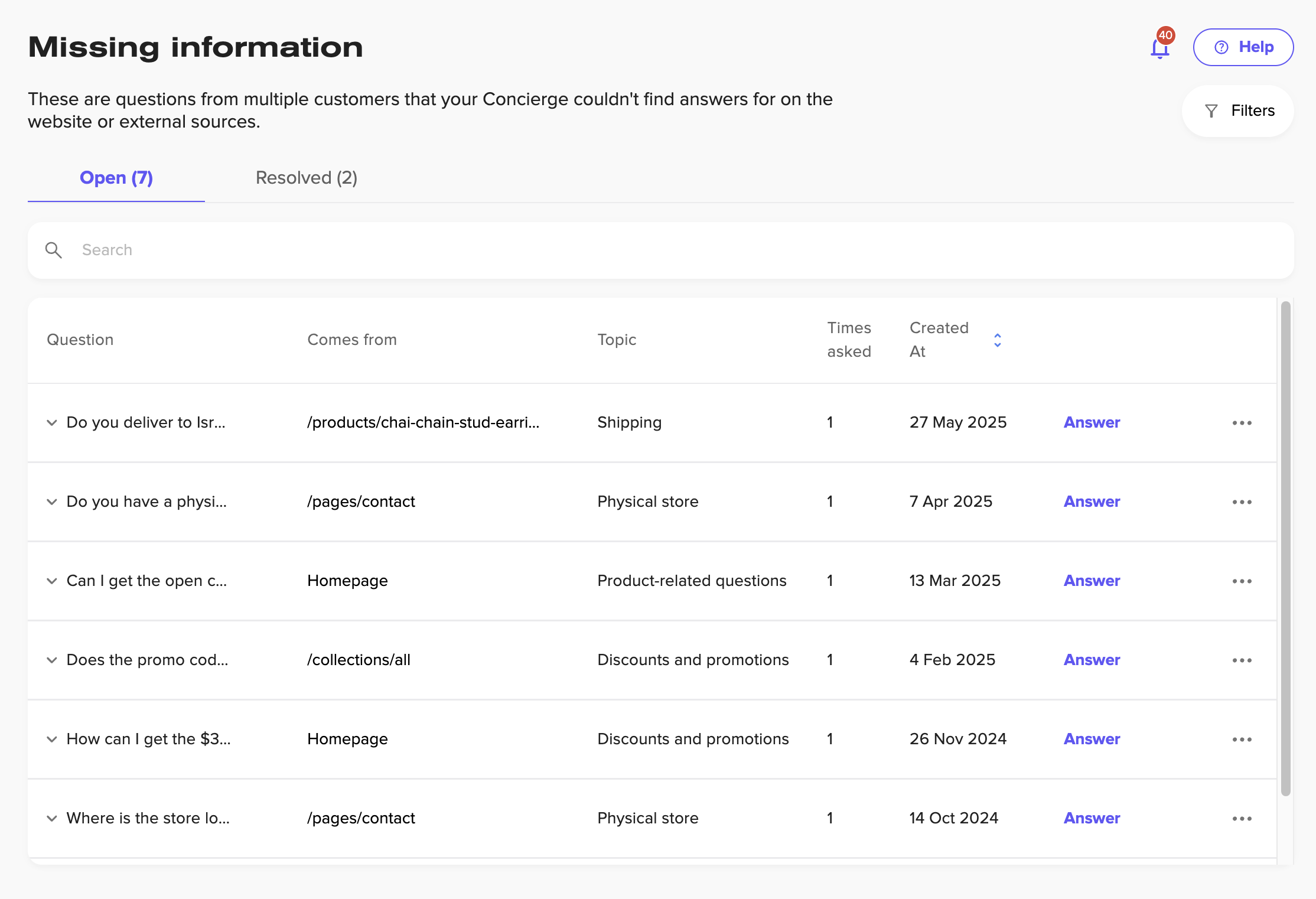Open the ellipsis menu for the Israel delivery question

click(x=1242, y=422)
